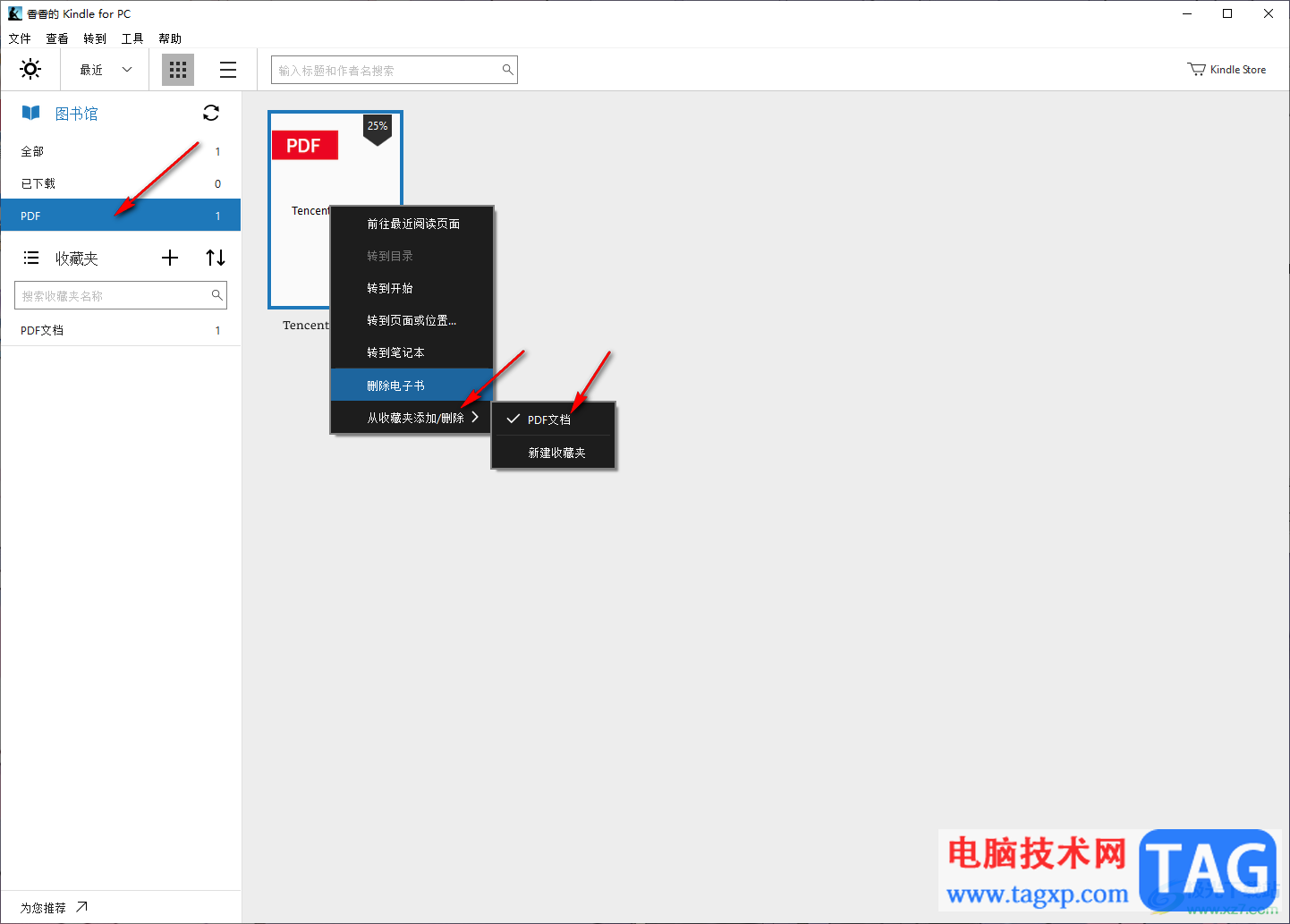Click the collections list icon
Image resolution: width=1290 pixels, height=924 pixels.
31,258
